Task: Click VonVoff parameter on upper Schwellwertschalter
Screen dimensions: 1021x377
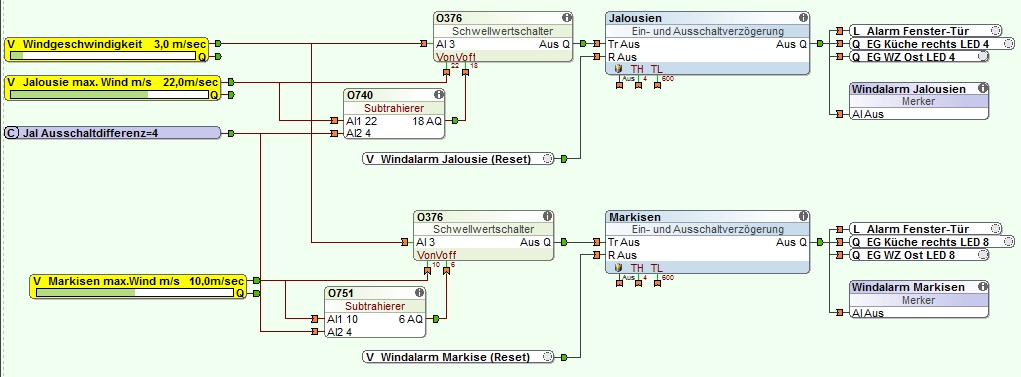Action: tap(456, 57)
